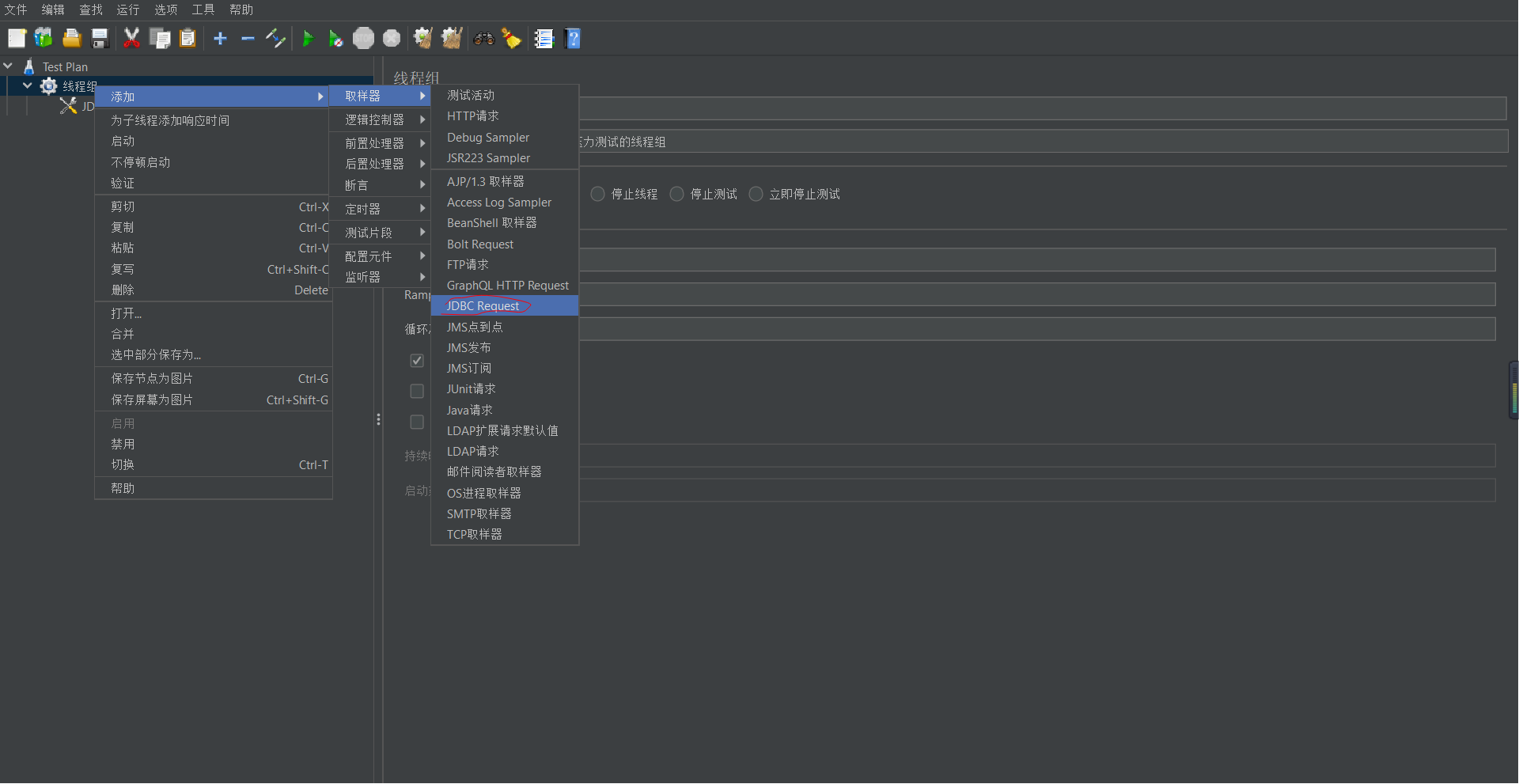The image size is (1519, 784).
Task: Uncheck the checked checkbox below loop count
Action: [417, 361]
